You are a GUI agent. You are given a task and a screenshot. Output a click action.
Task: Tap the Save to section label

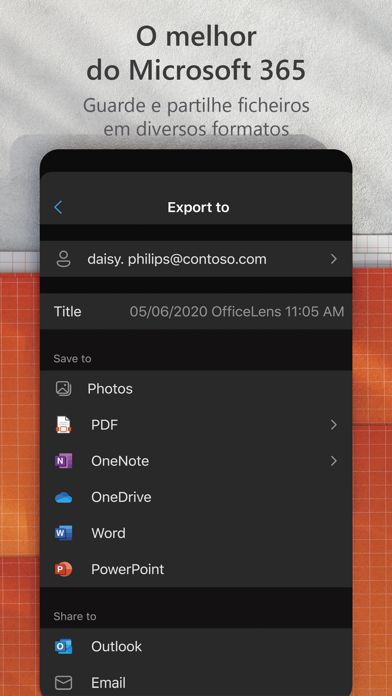[x=72, y=359]
